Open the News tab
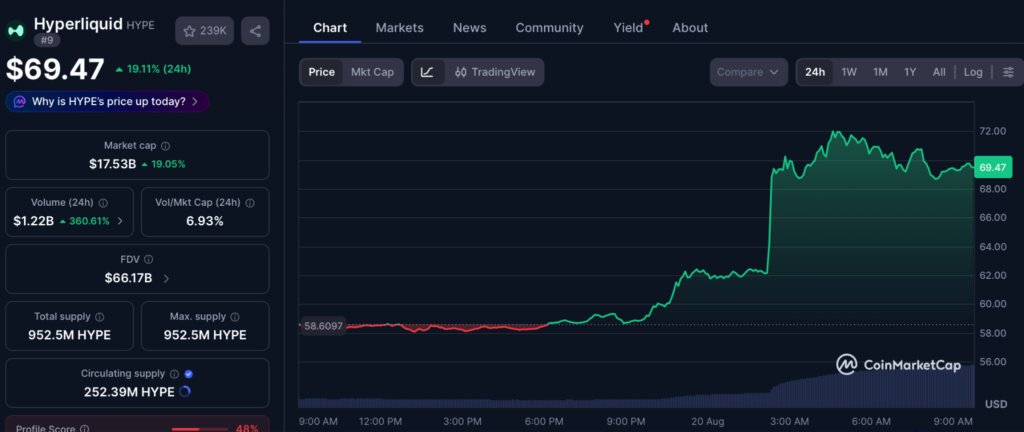The height and width of the screenshot is (432, 1024). 470,27
